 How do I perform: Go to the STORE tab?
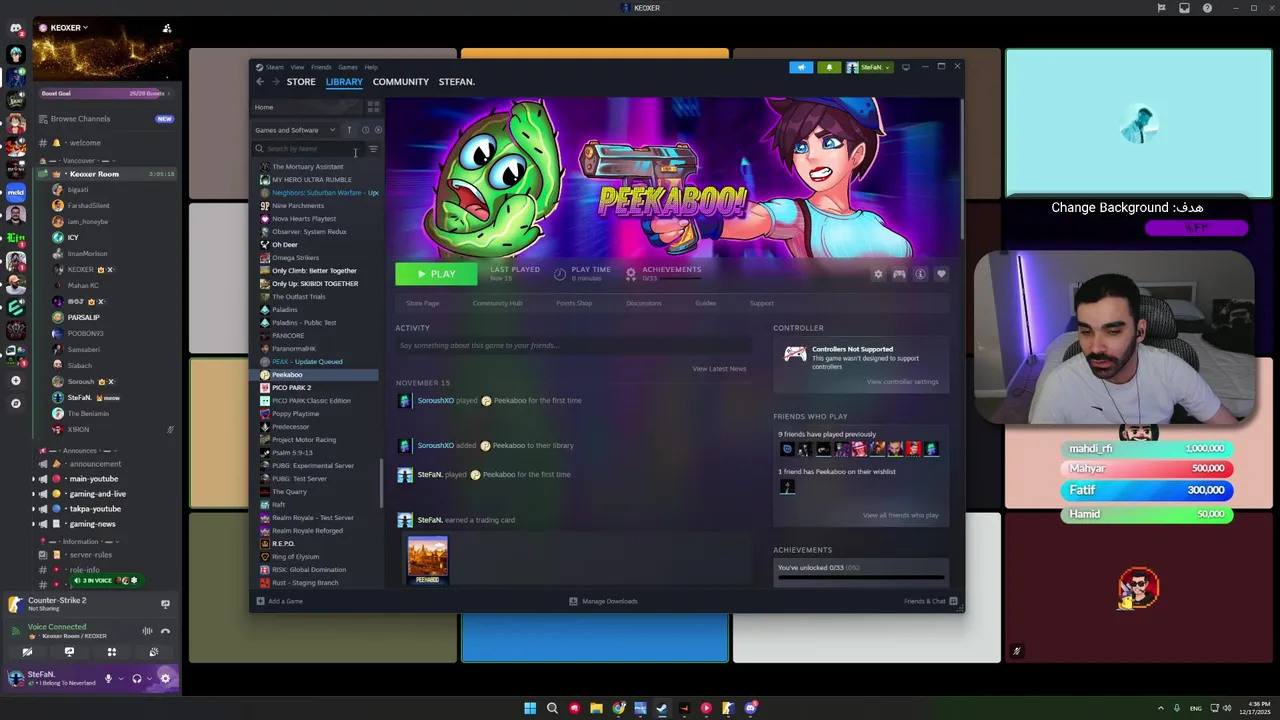[301, 82]
